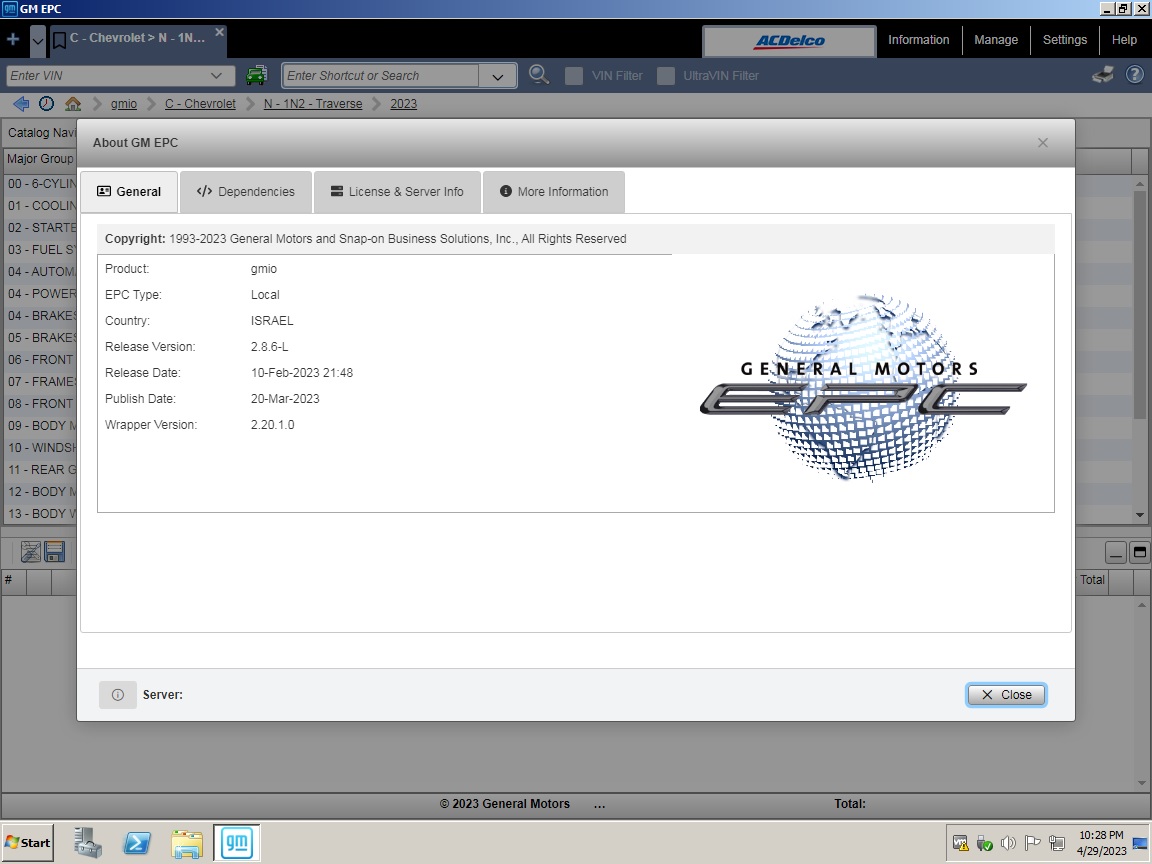Go back with the blue arrow icon

21,104
